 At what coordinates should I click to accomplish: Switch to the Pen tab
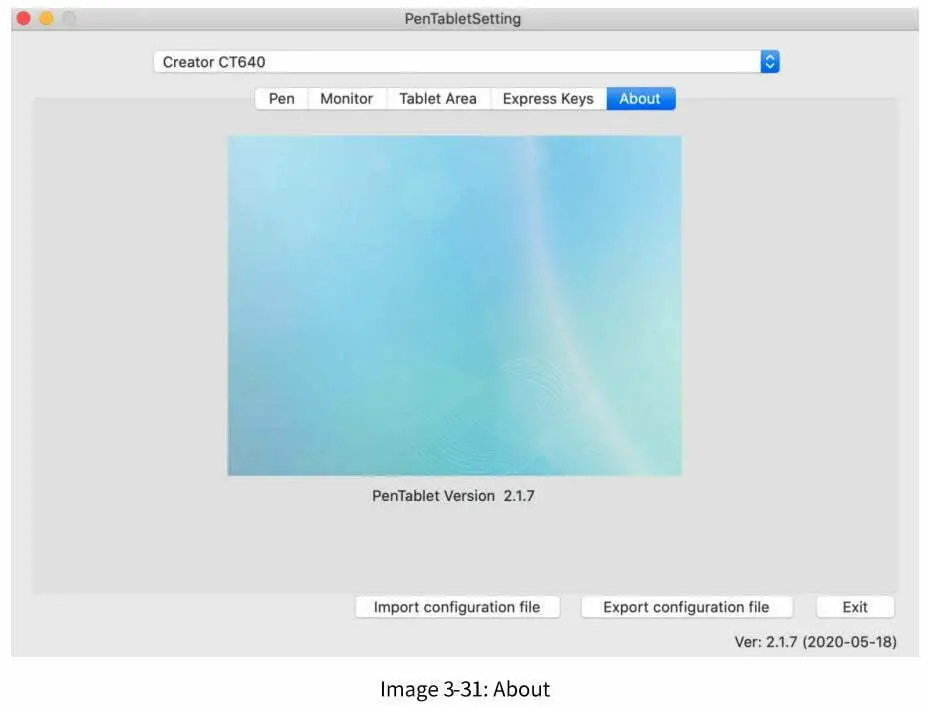pyautogui.click(x=280, y=98)
